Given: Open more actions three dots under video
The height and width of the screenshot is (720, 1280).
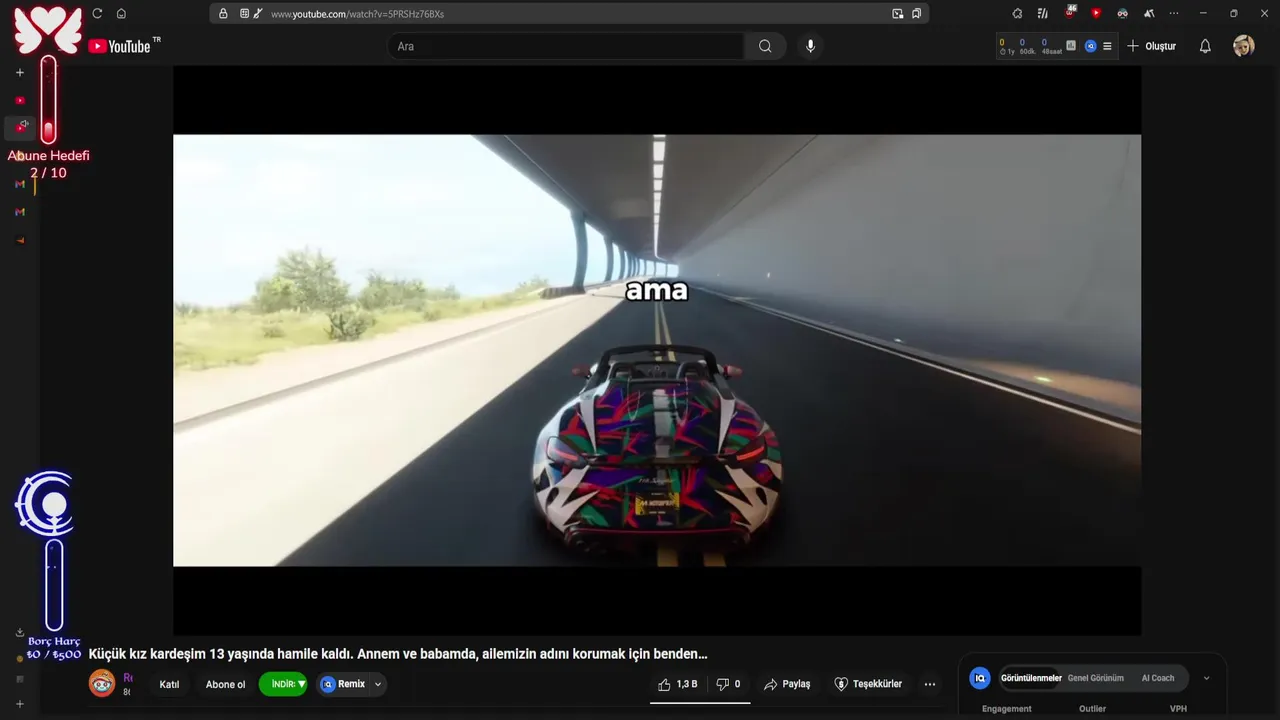Looking at the screenshot, I should pos(930,684).
